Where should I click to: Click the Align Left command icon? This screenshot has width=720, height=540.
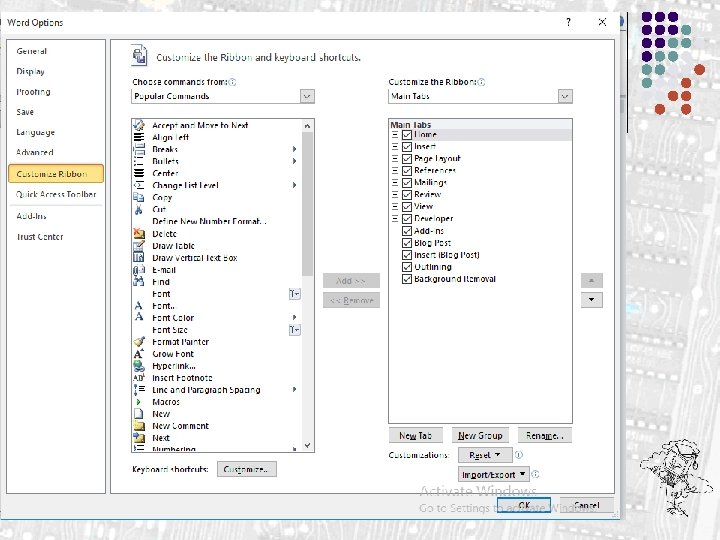pos(139,137)
